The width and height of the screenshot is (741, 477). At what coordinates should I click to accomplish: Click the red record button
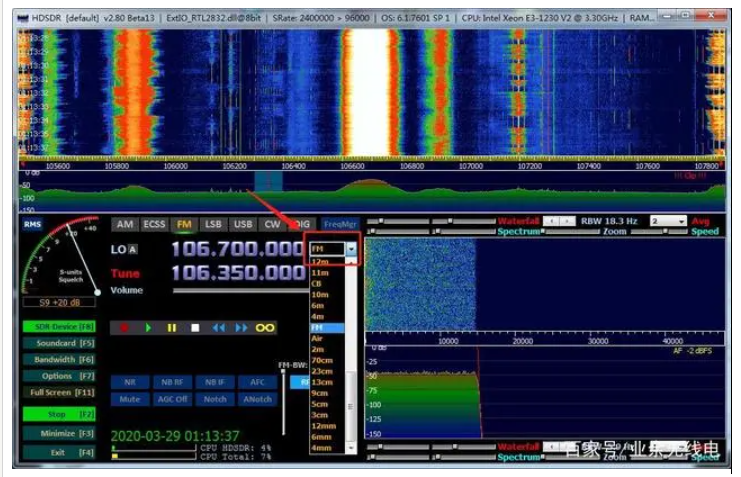(x=124, y=327)
